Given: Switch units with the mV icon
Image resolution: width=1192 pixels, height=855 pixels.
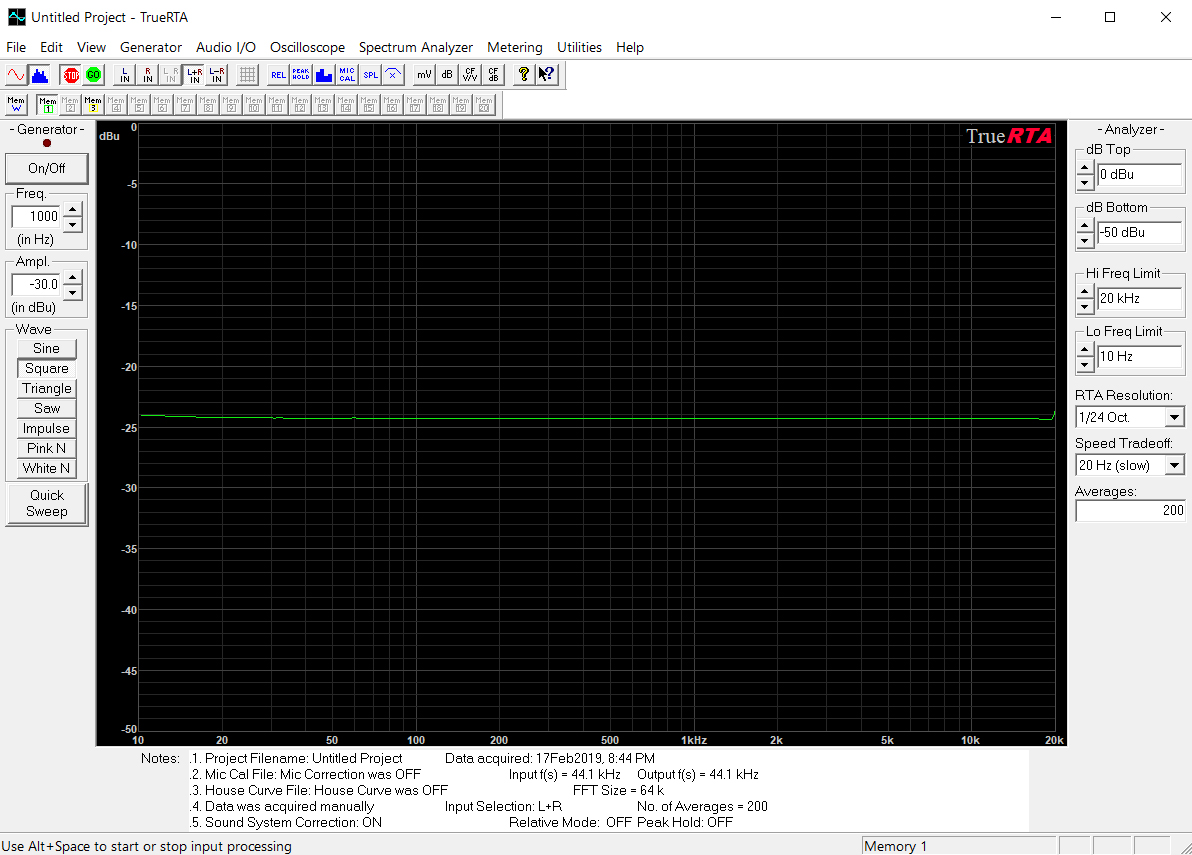Looking at the screenshot, I should point(424,74).
